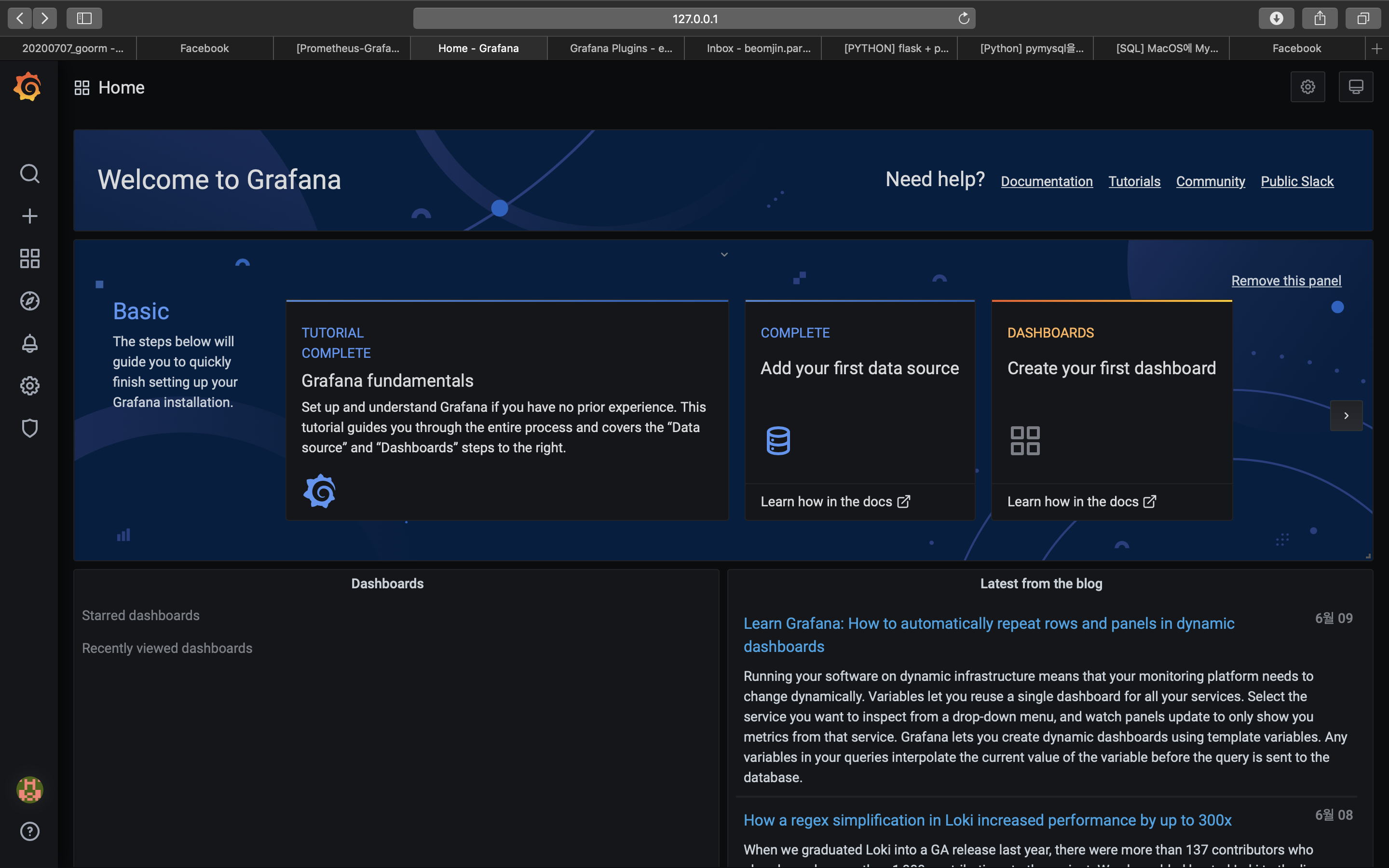1389x868 pixels.
Task: Switch to Grafana Plugins browser tab
Action: click(620, 48)
